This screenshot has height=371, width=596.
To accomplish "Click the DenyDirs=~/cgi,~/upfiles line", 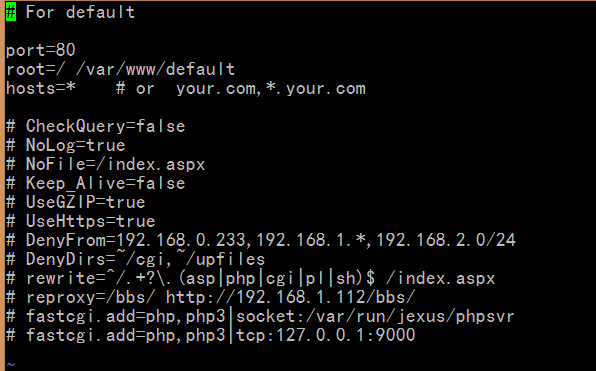I will (136, 259).
